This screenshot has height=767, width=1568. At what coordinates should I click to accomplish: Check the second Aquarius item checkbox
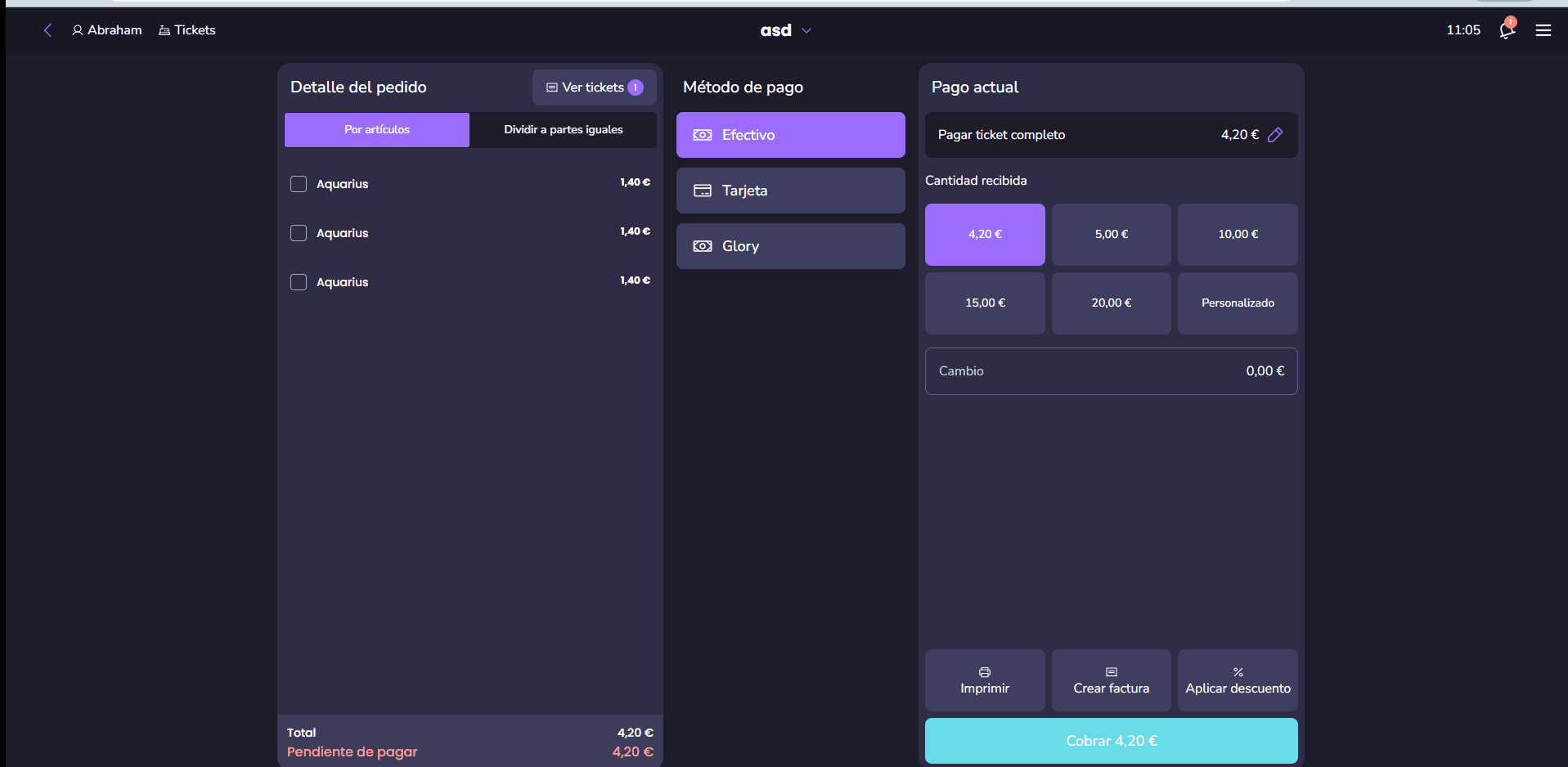coord(299,233)
